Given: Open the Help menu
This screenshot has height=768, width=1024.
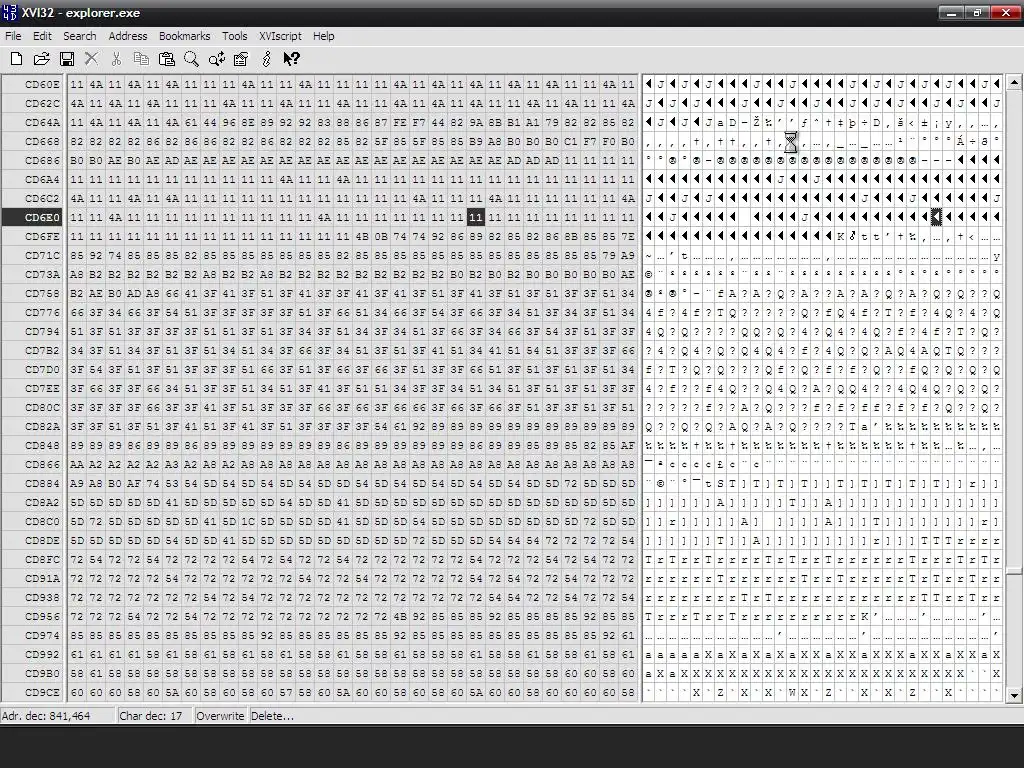Looking at the screenshot, I should 323,36.
